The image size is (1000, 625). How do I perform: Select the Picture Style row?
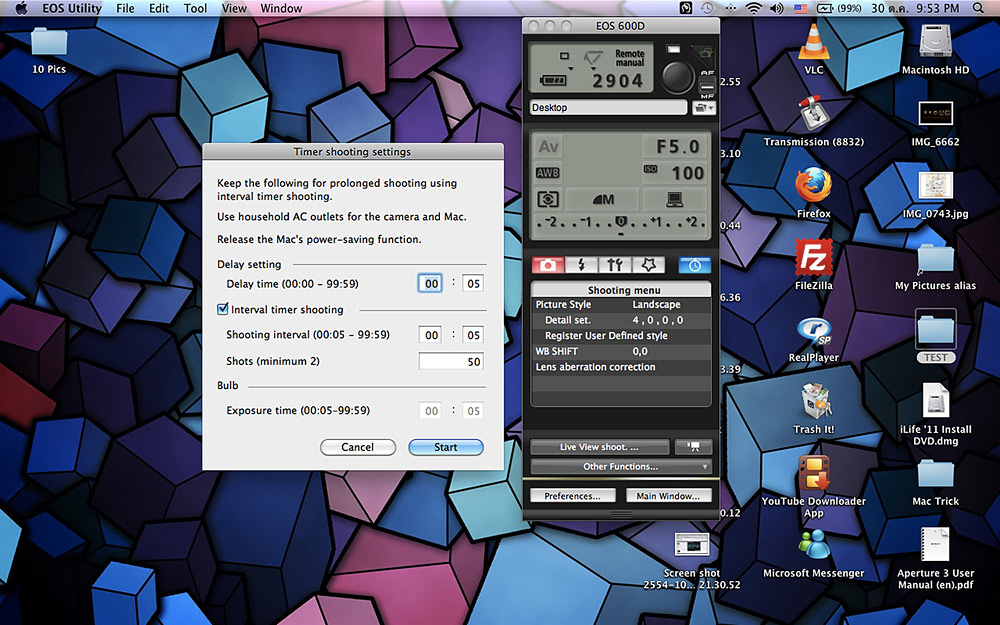click(x=621, y=305)
